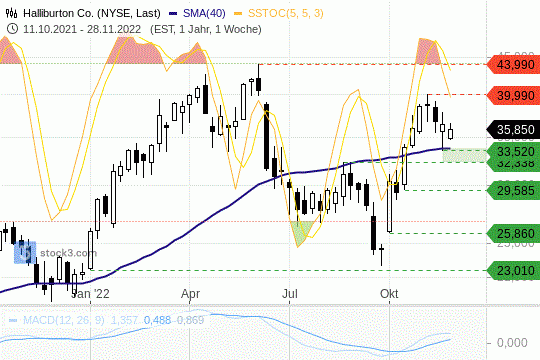The width and height of the screenshot is (540, 360).
Task: Click the MACD value 1,357
Action: click(124, 320)
